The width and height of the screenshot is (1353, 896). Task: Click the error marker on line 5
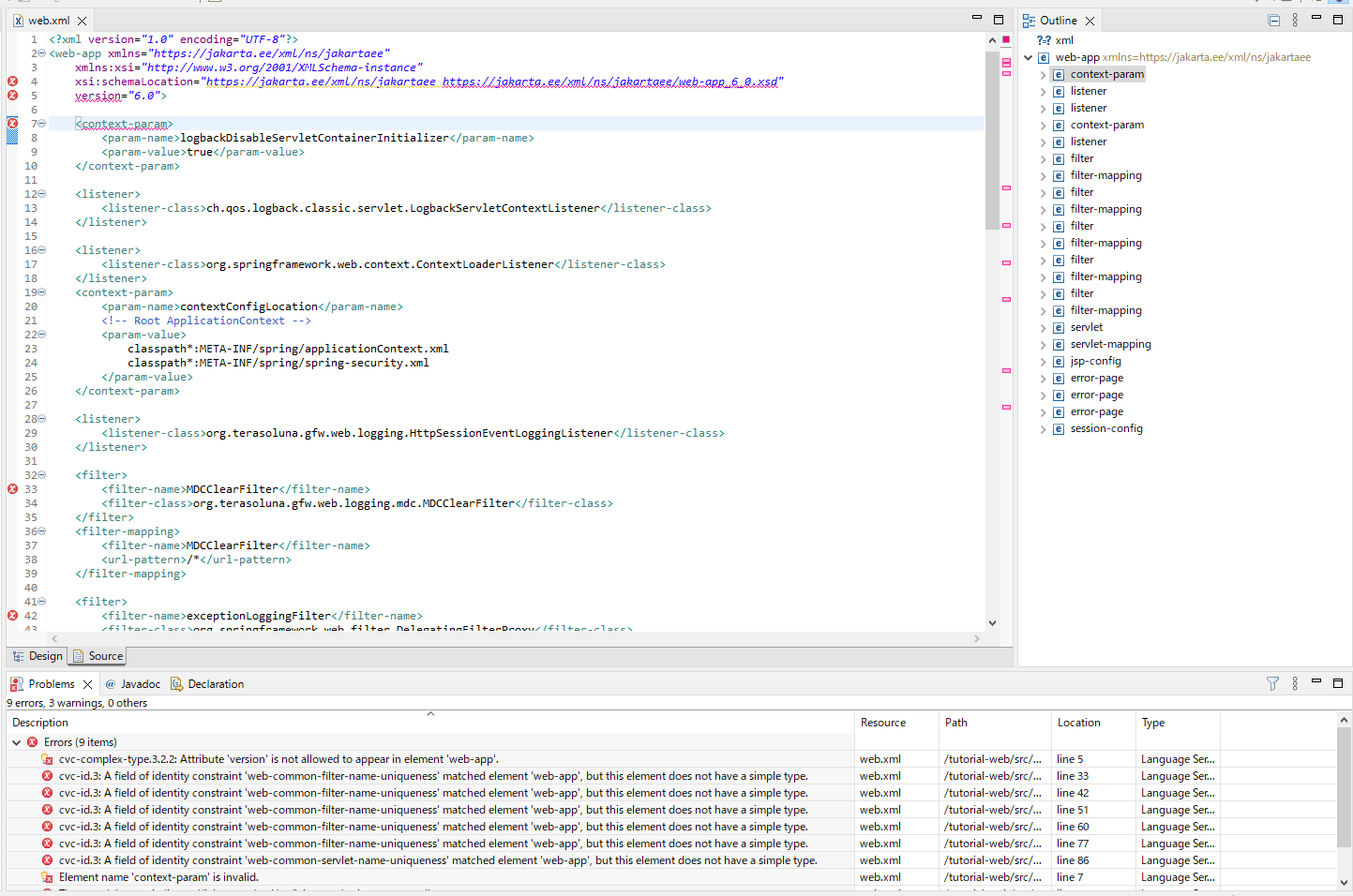[12, 96]
